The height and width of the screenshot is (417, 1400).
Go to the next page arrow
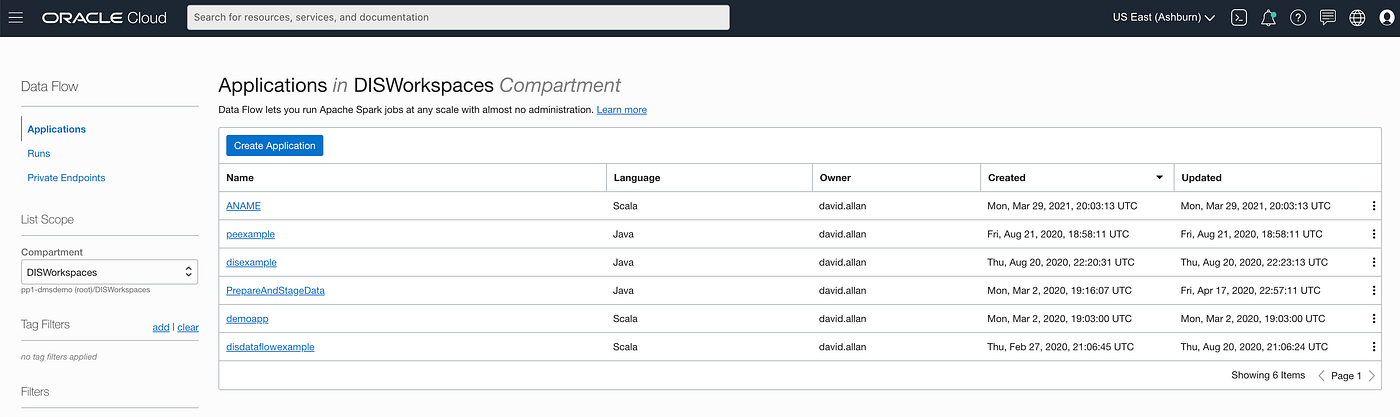(1372, 376)
